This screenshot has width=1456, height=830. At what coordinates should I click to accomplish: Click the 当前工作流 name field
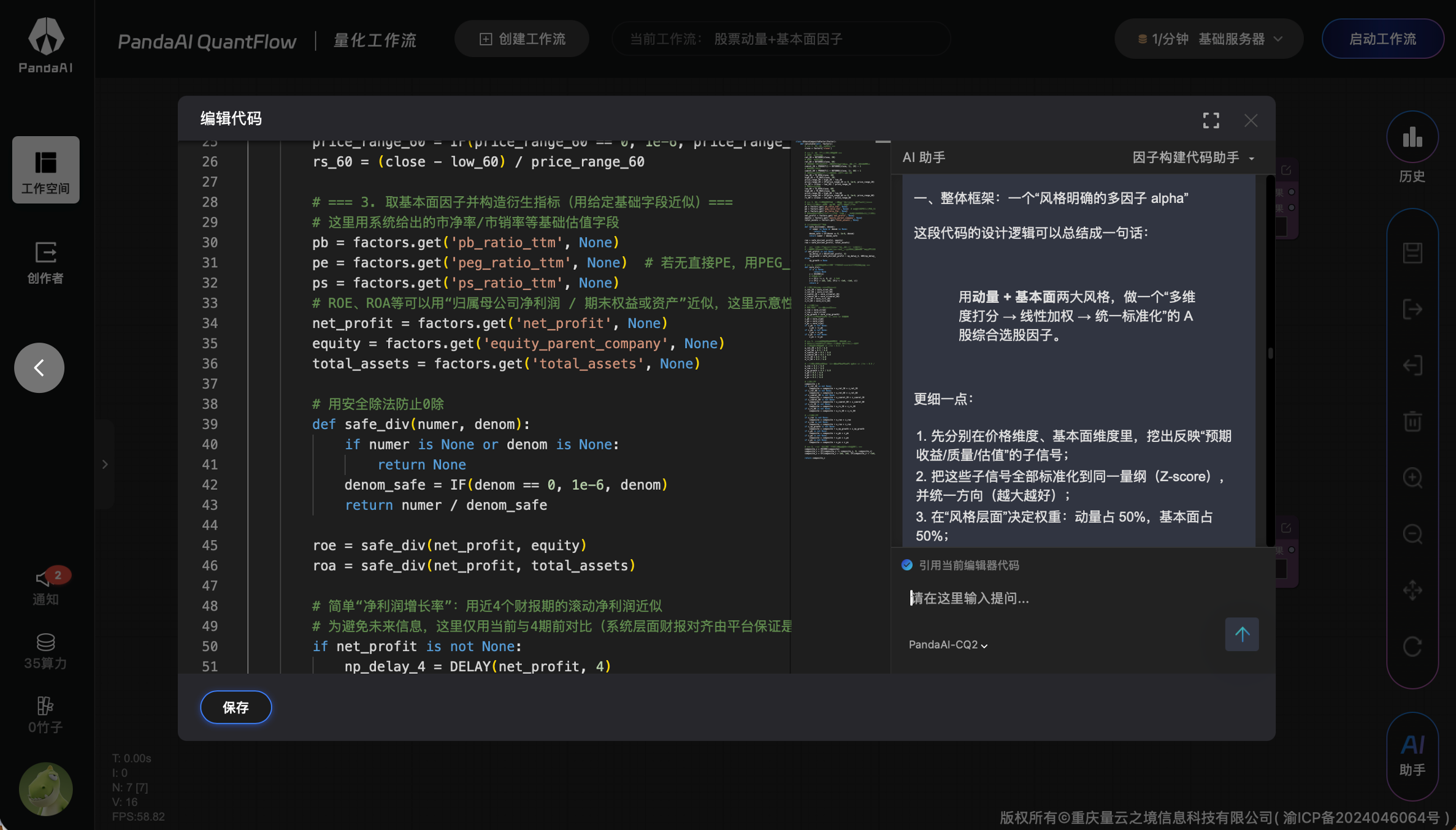pos(781,39)
